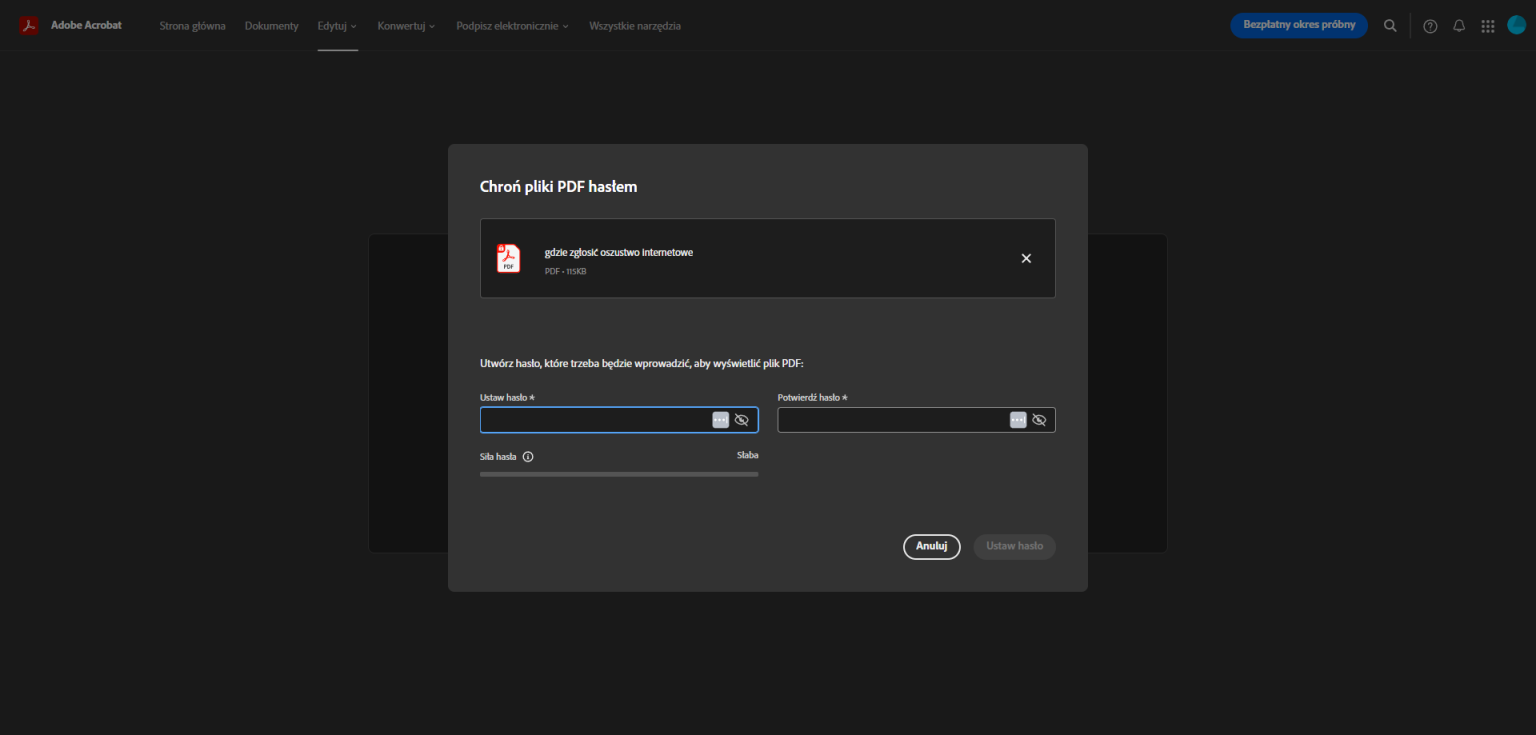The width and height of the screenshot is (1536, 735).
Task: Open search in the Acrobat toolbar
Action: click(1390, 25)
